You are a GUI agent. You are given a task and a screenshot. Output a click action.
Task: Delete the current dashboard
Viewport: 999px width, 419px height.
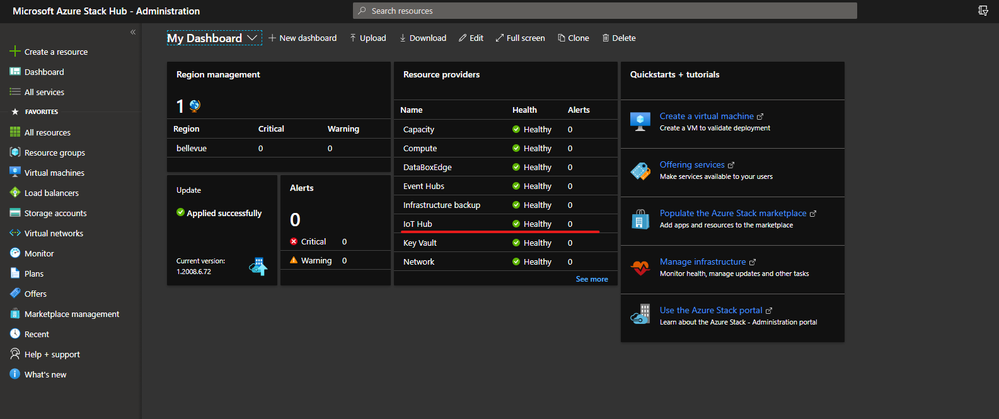pos(619,38)
